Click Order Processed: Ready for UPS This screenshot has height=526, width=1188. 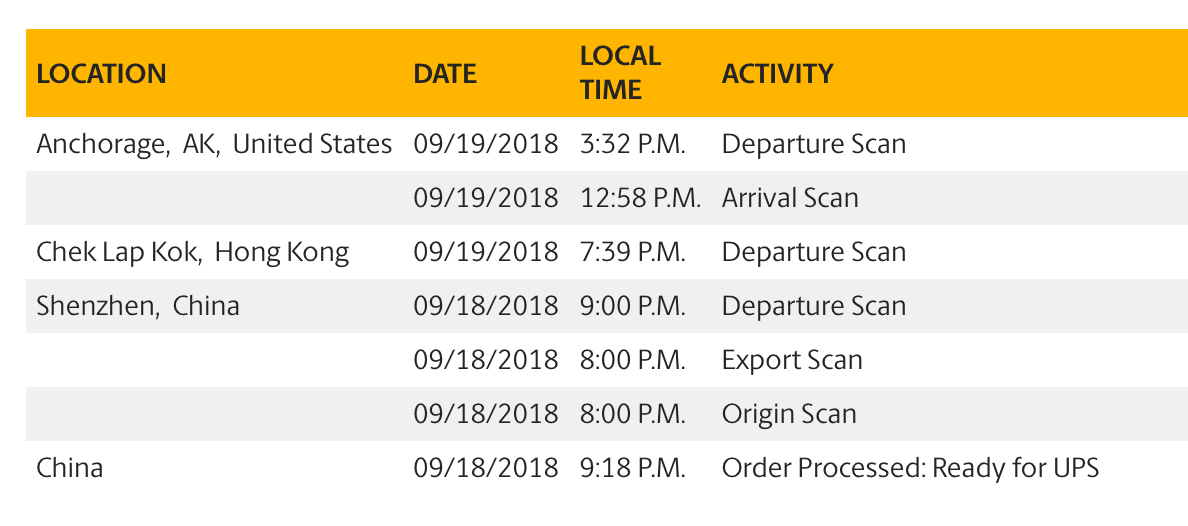[x=910, y=468]
